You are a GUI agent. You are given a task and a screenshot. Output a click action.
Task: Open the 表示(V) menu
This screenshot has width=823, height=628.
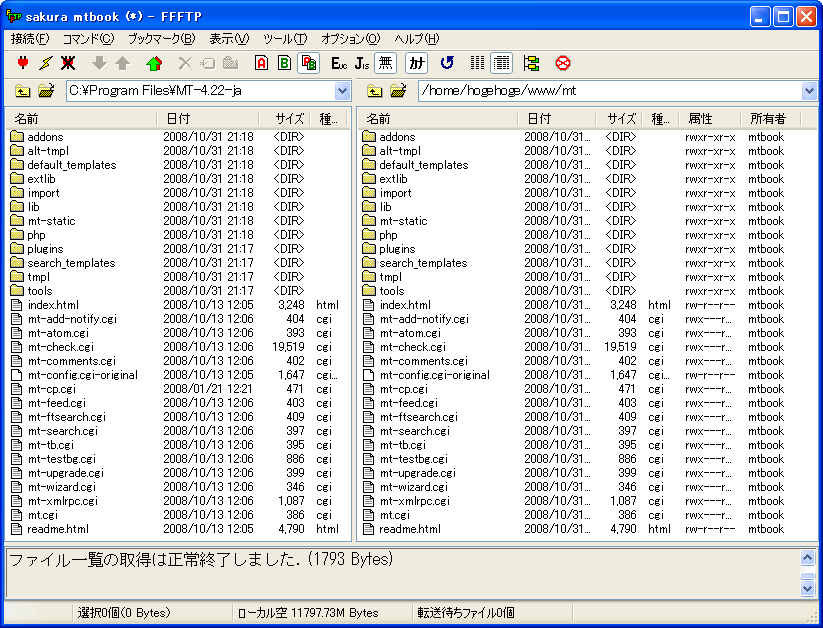[229, 38]
